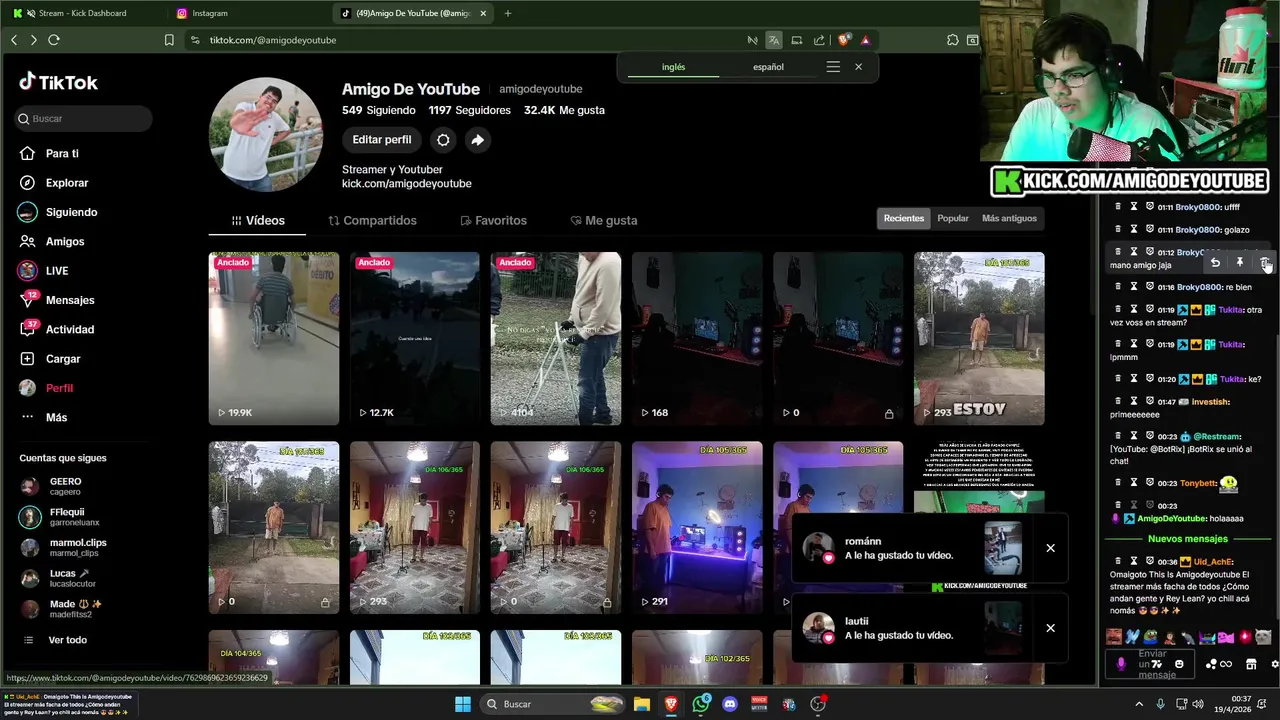Go back in browser history

(x=14, y=40)
